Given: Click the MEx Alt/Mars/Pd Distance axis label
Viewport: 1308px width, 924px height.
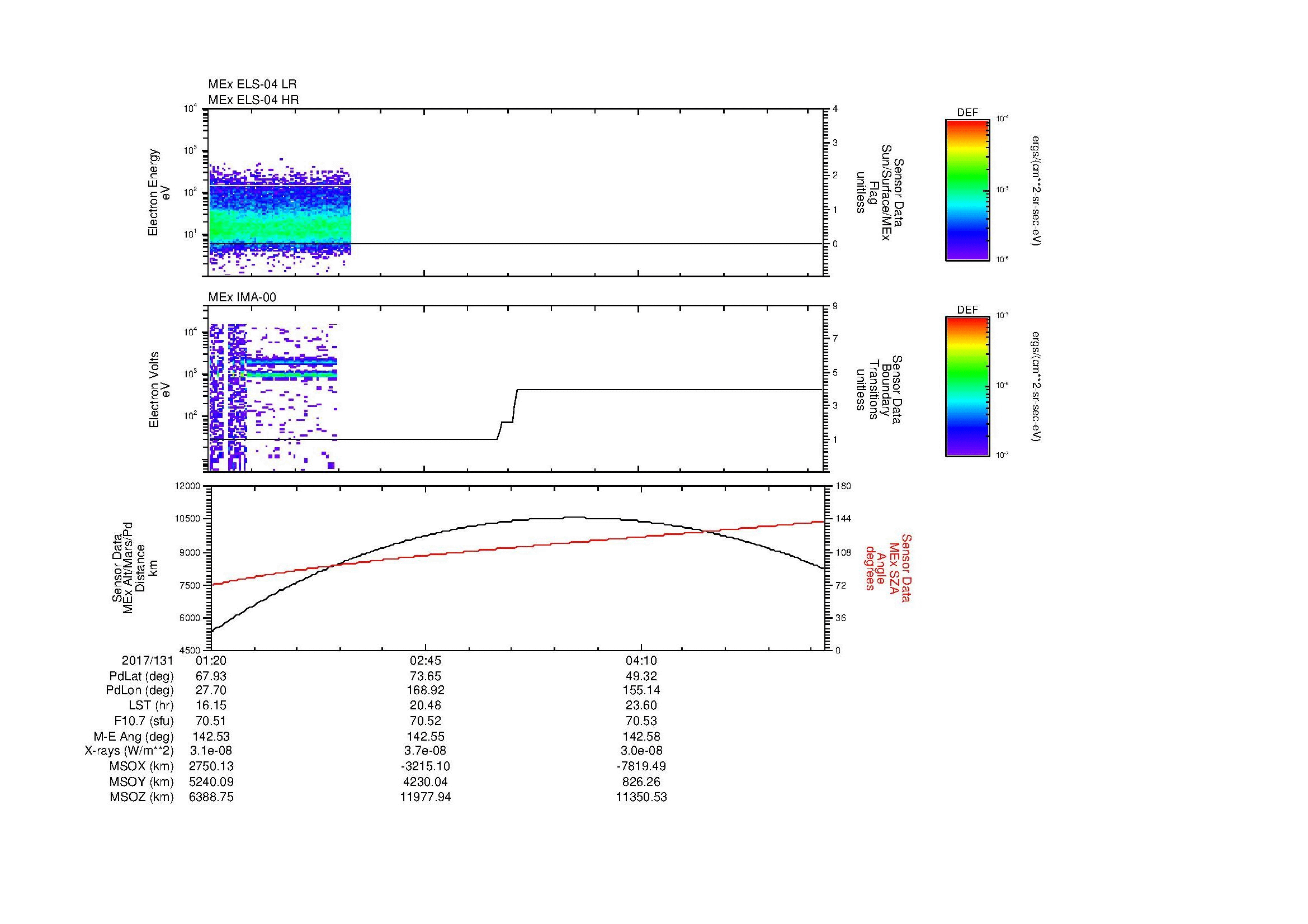Looking at the screenshot, I should pos(134,567).
